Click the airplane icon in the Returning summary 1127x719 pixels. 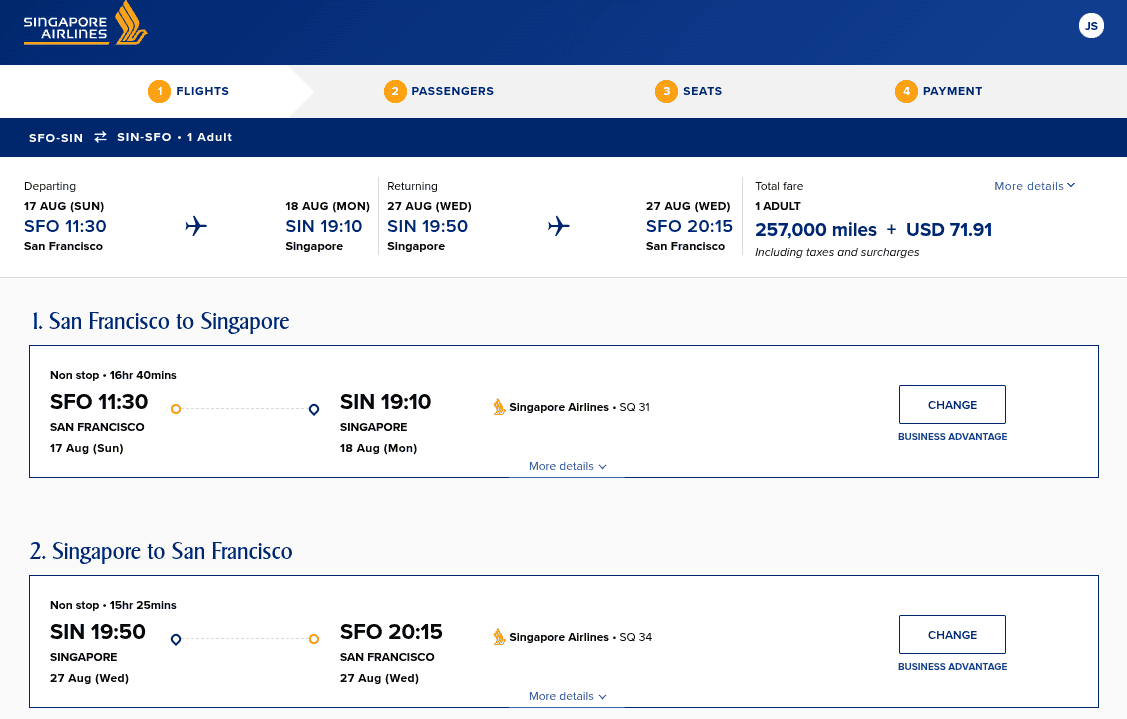[x=558, y=226]
